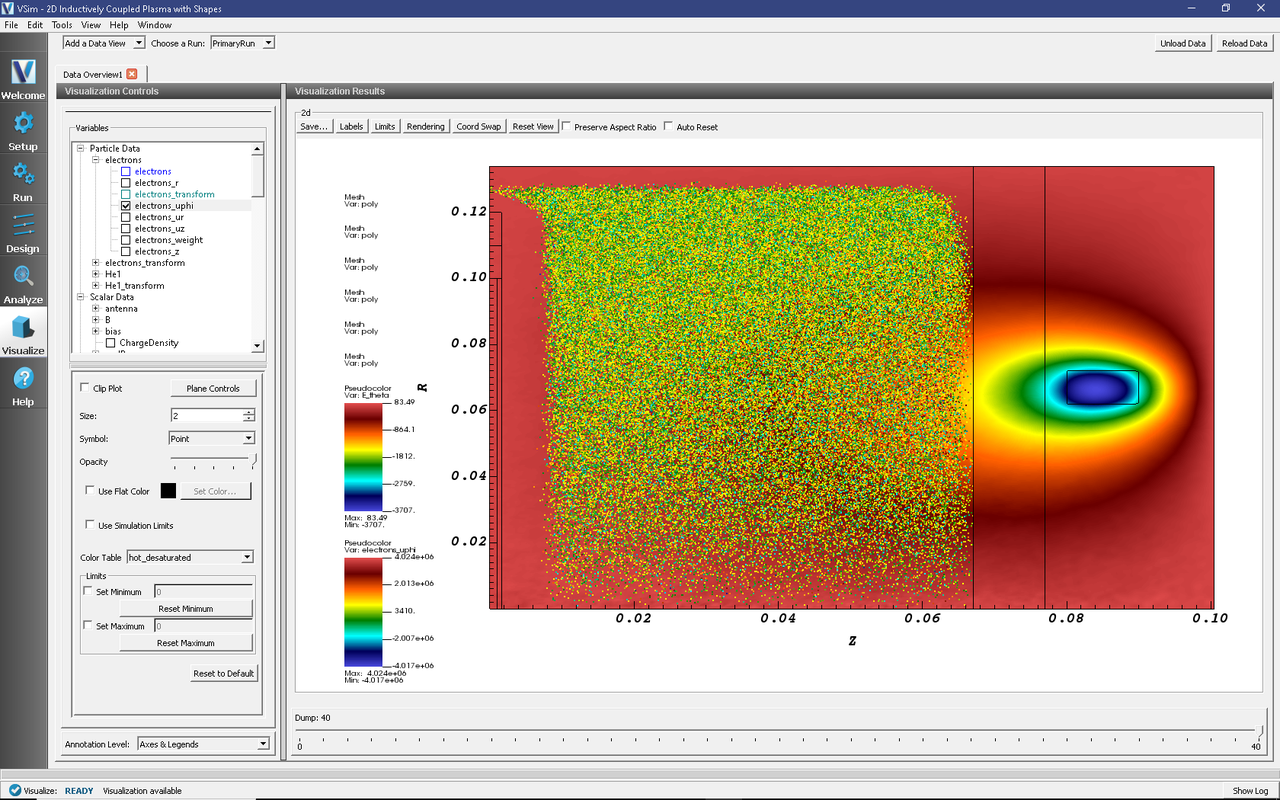Open the Symbol Point dropdown
Viewport: 1280px width, 800px height.
tap(211, 438)
